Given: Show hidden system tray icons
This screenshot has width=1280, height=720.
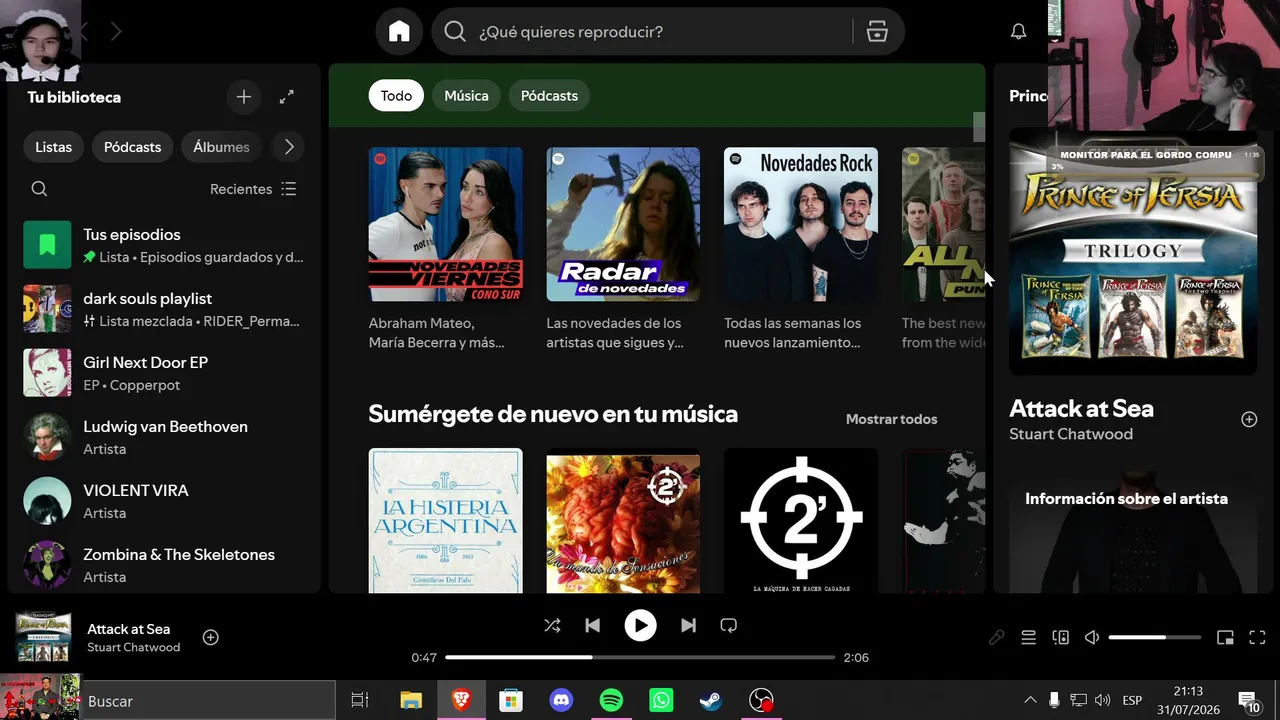Looking at the screenshot, I should pos(1030,700).
